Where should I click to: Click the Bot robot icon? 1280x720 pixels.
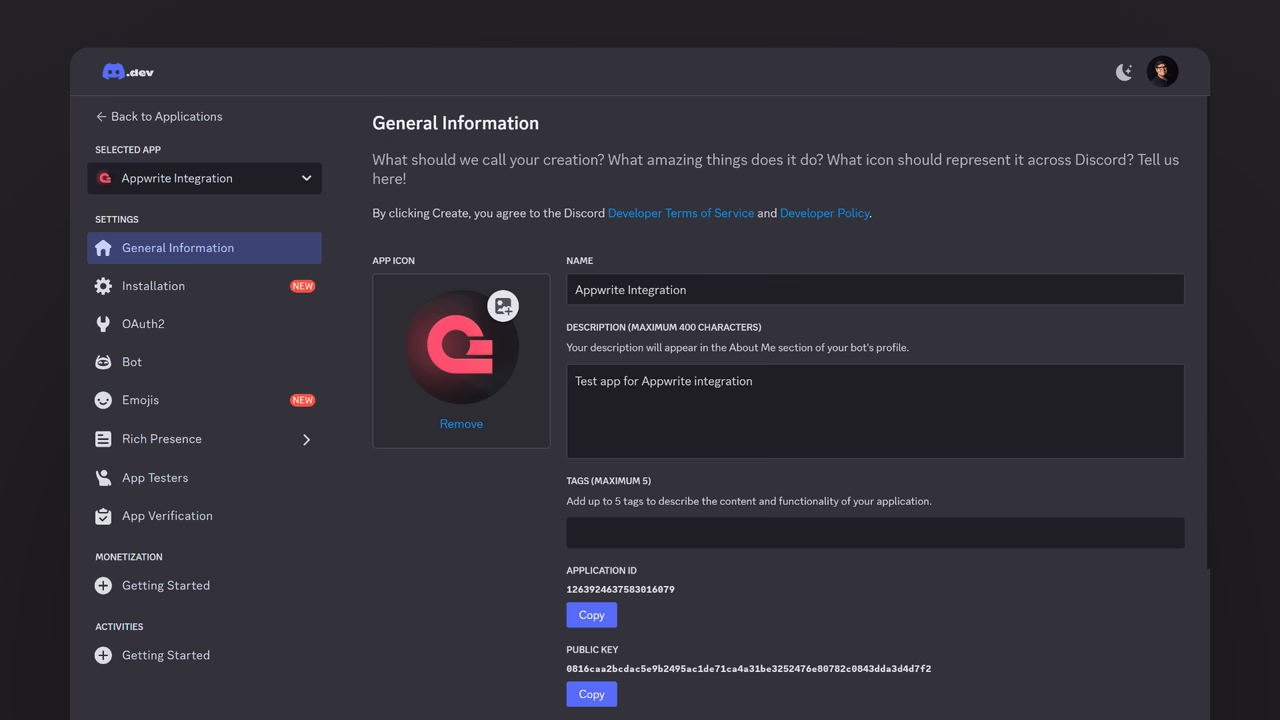tap(103, 362)
